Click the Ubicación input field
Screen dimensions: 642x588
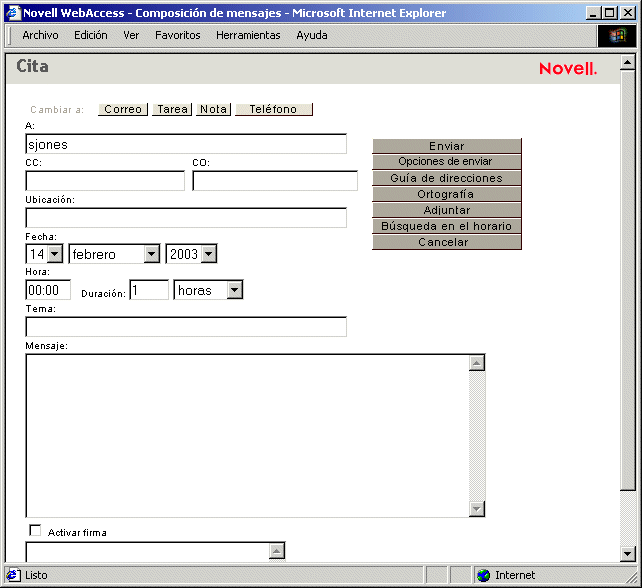point(186,218)
